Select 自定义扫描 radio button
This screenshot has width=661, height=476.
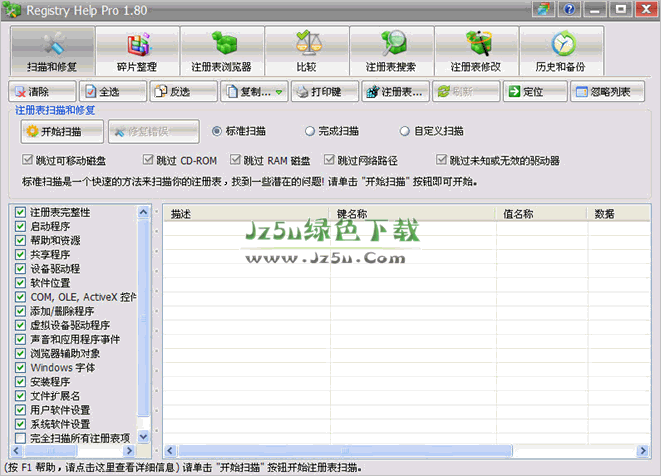coord(404,131)
